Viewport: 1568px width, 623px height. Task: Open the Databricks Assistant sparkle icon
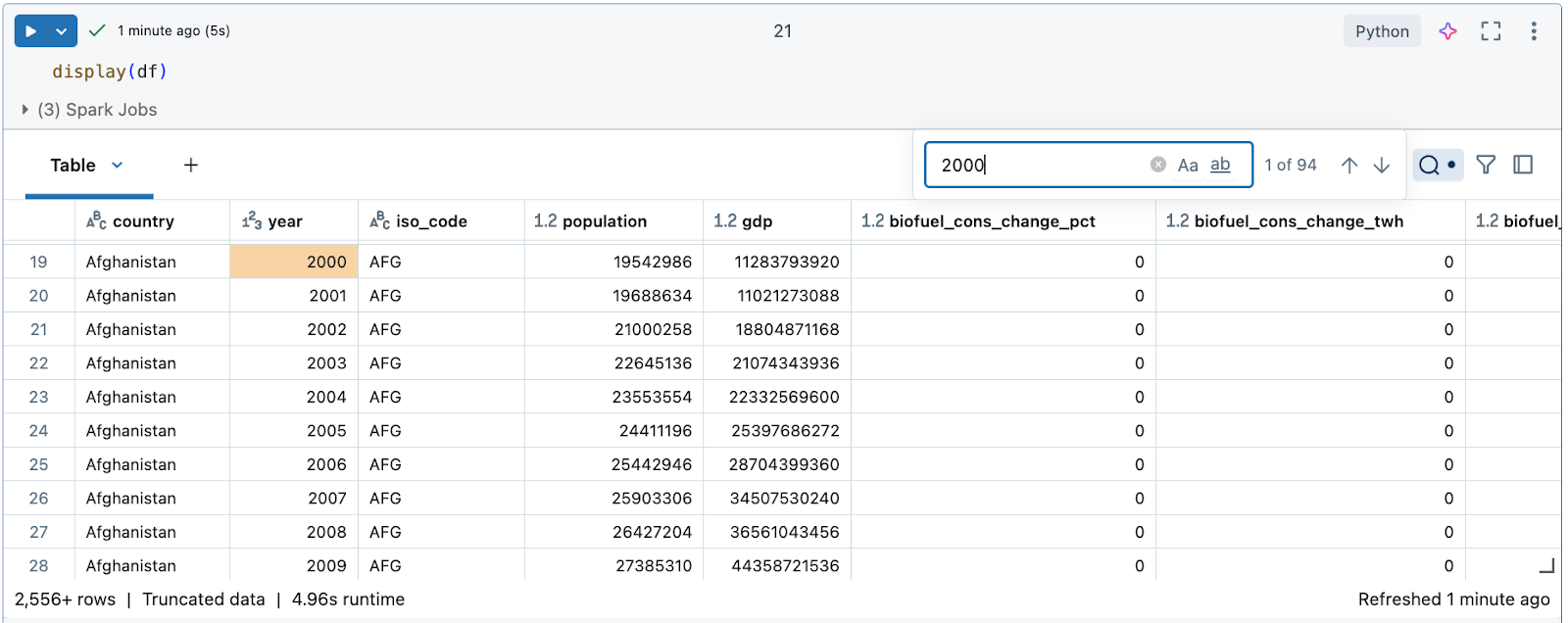tap(1447, 31)
